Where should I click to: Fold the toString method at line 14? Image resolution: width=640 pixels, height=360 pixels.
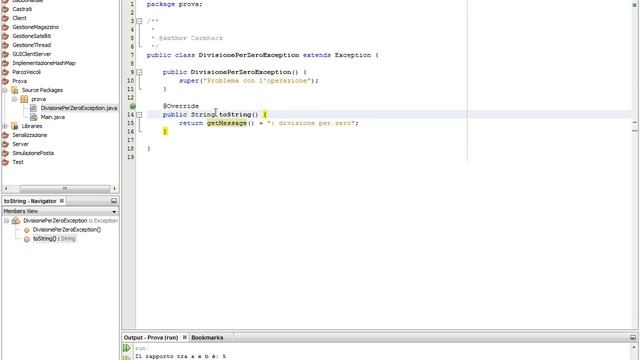[x=139, y=115]
